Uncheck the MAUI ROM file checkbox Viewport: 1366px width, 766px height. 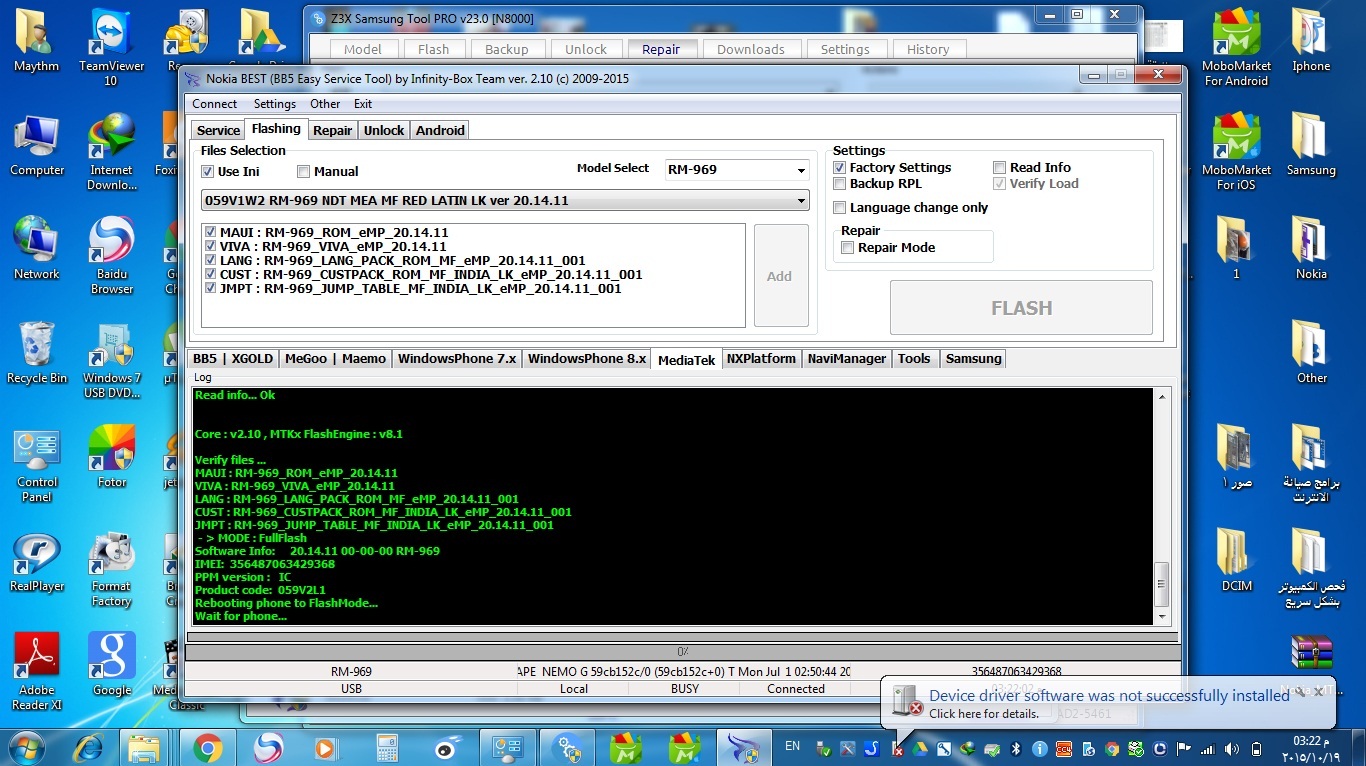(210, 232)
